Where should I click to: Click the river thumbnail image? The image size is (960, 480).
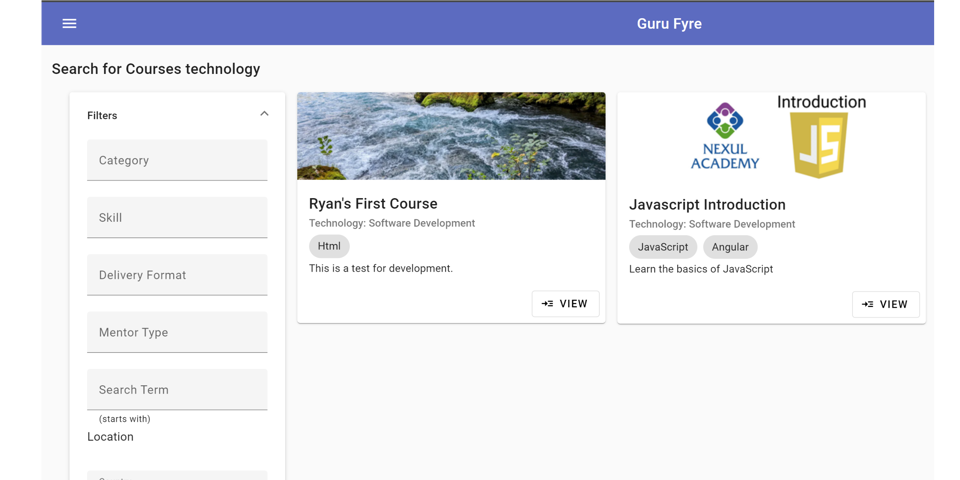tap(451, 136)
